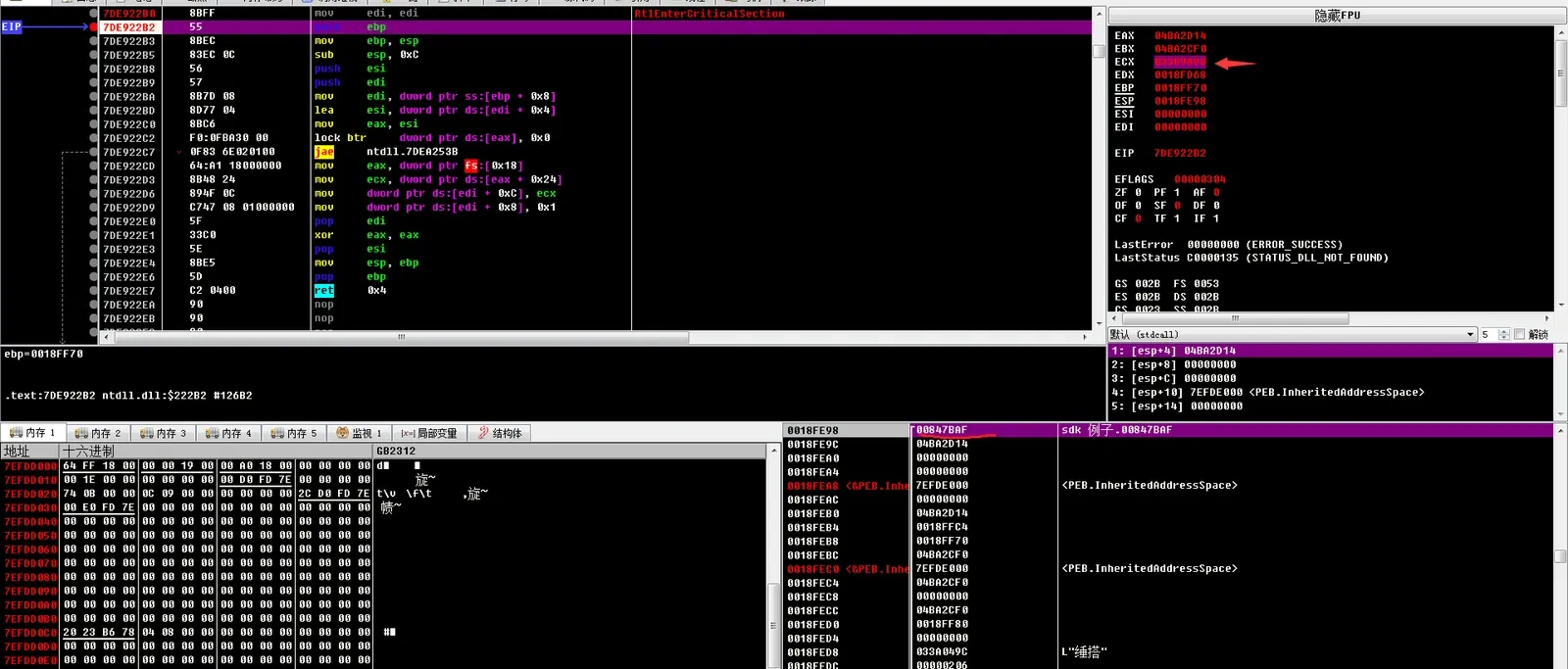Click the 十六进制 column header in dump

pos(217,452)
